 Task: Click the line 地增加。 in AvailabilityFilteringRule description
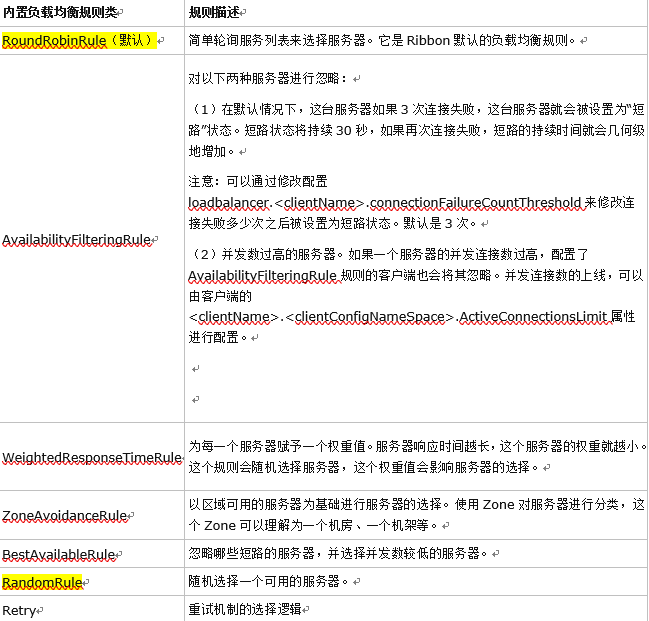coord(212,152)
